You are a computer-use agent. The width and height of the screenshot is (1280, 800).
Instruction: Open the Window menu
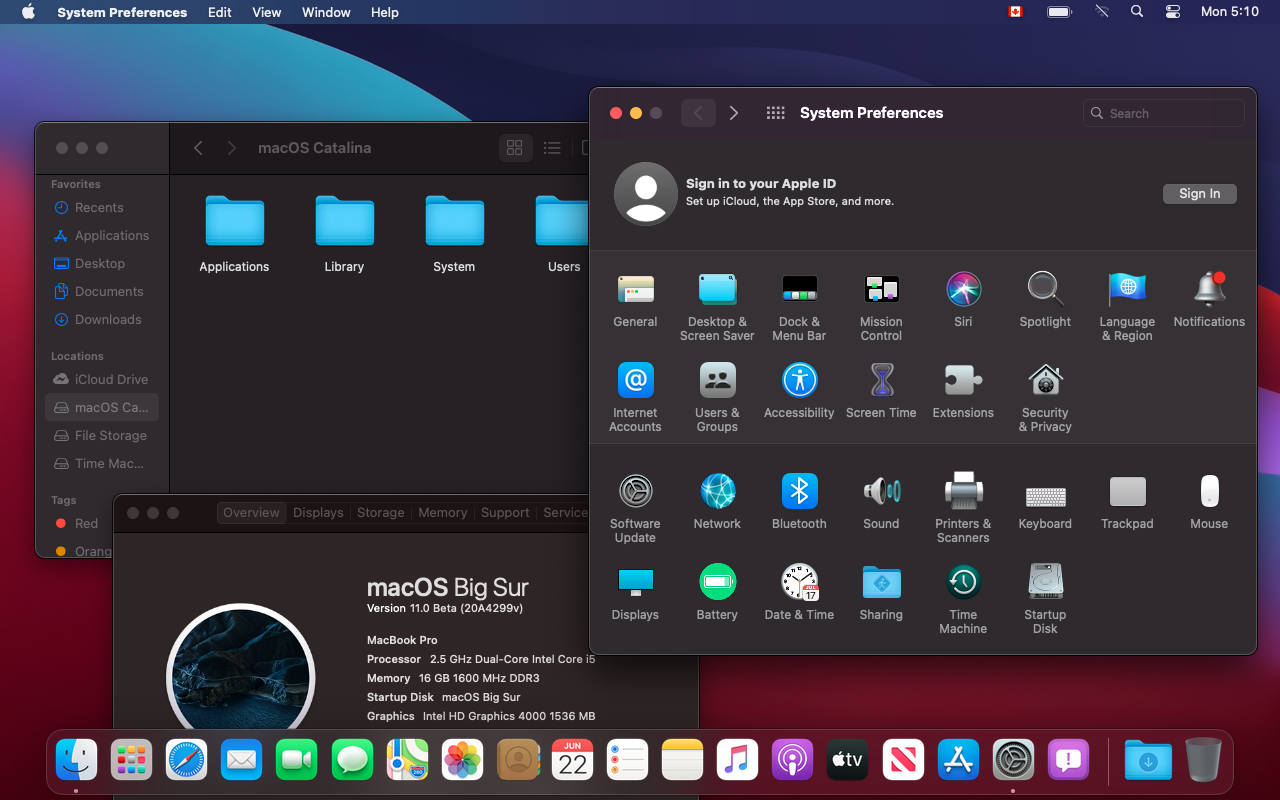[326, 12]
